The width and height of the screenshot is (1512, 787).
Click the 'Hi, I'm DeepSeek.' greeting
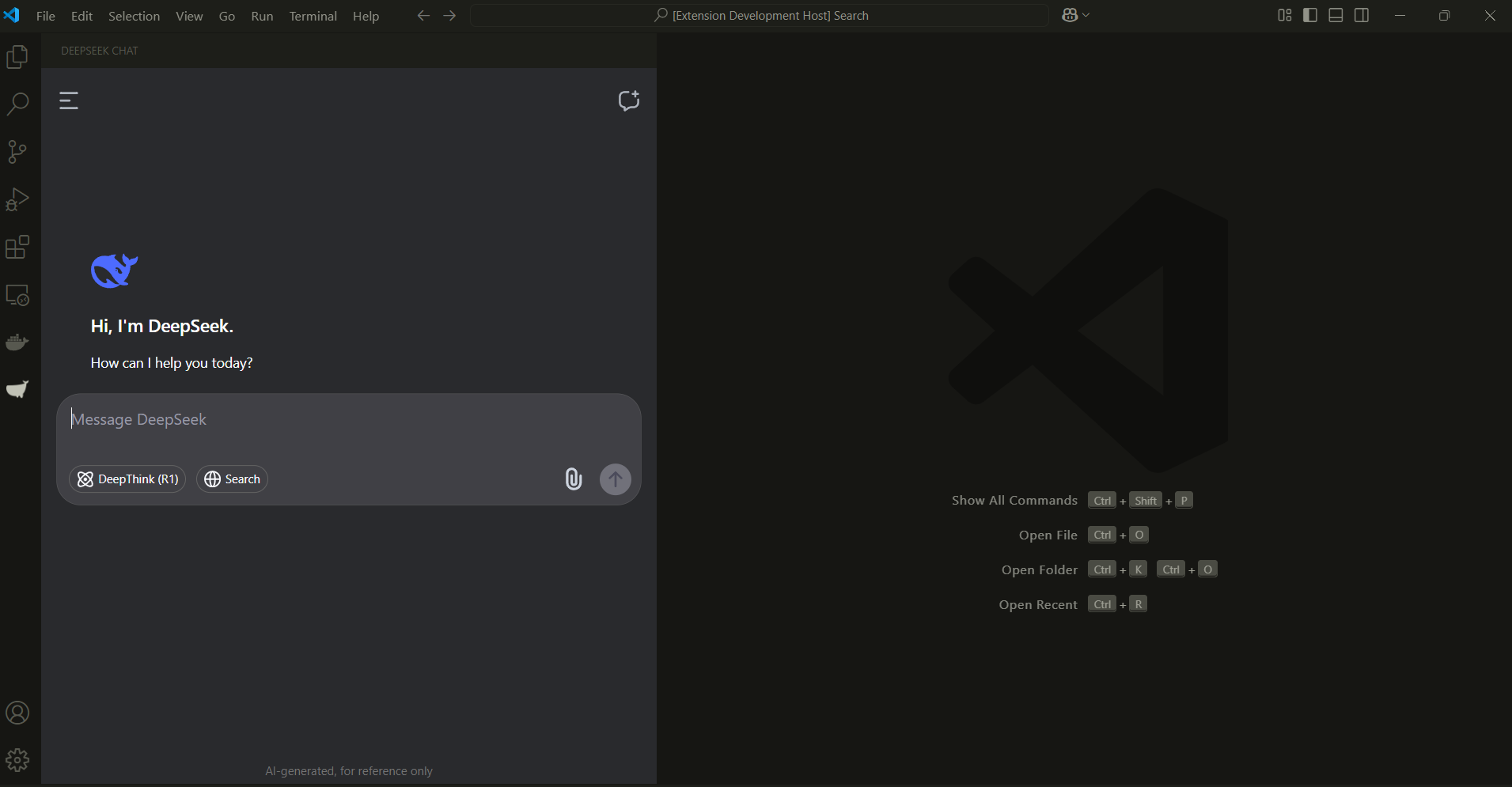162,326
